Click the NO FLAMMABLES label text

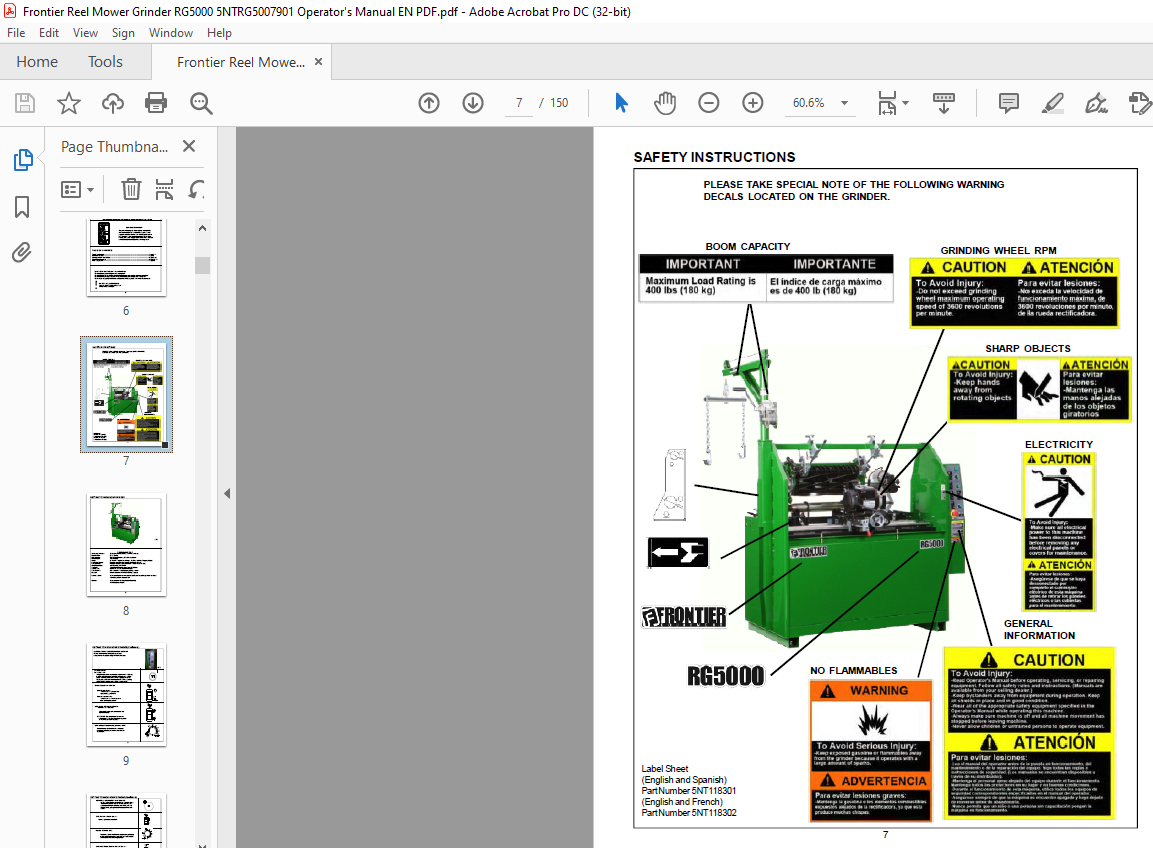point(854,671)
